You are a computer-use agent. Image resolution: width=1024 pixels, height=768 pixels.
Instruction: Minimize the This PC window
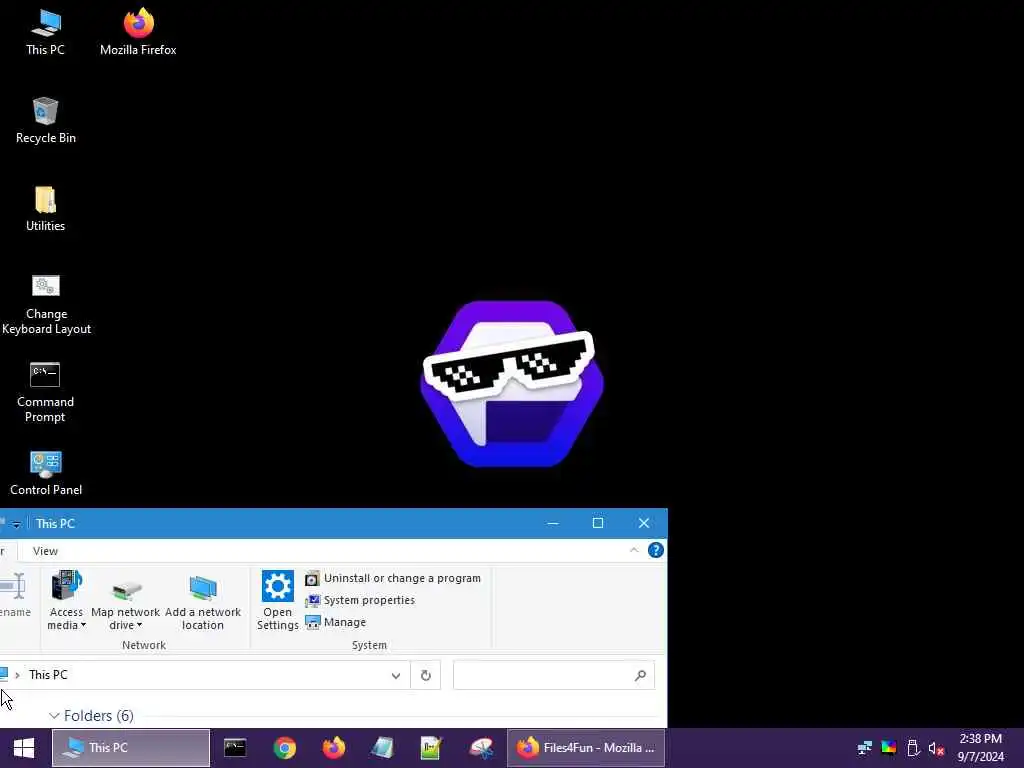(x=553, y=523)
